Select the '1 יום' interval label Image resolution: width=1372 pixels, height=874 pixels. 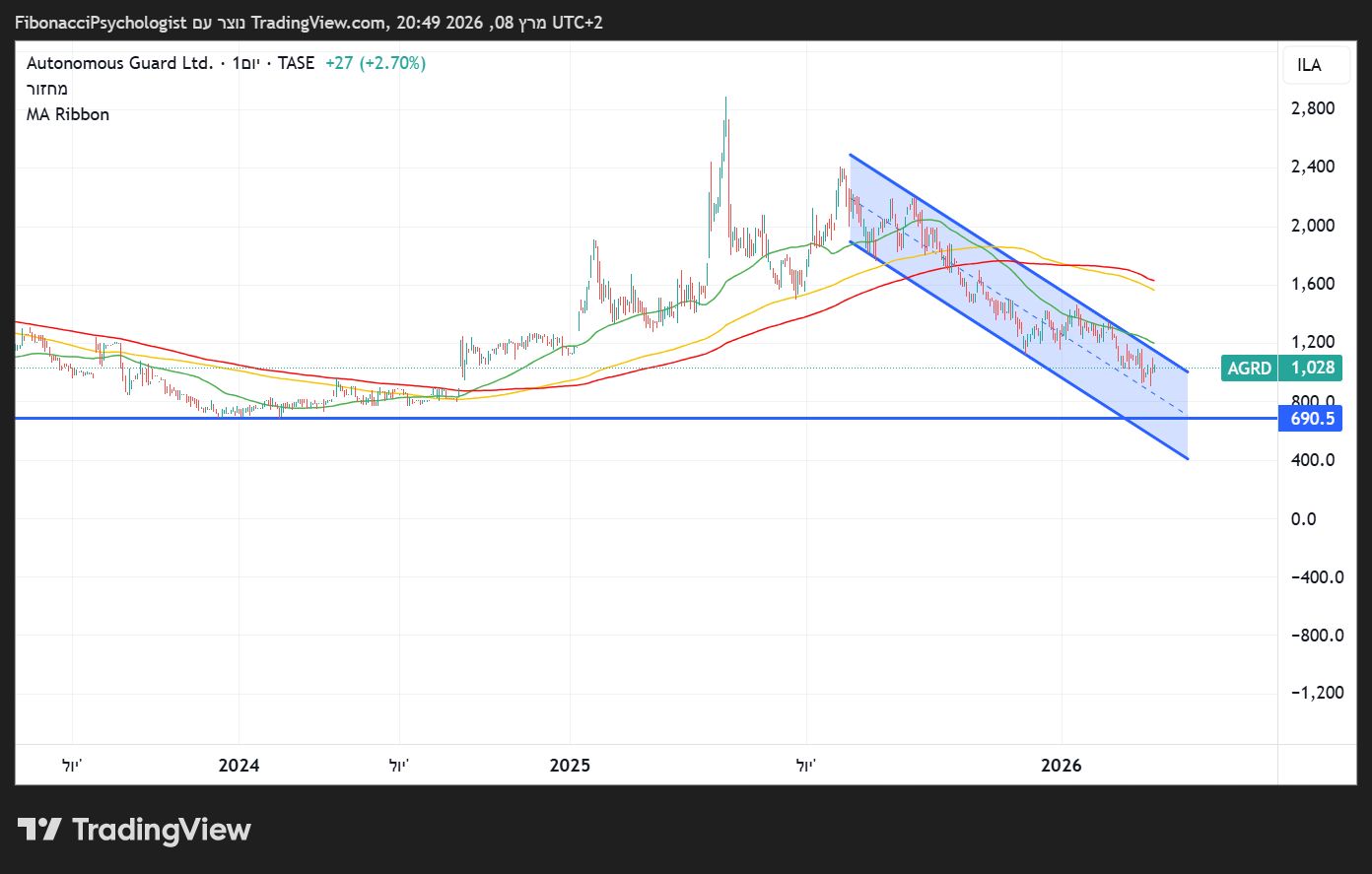point(245,63)
